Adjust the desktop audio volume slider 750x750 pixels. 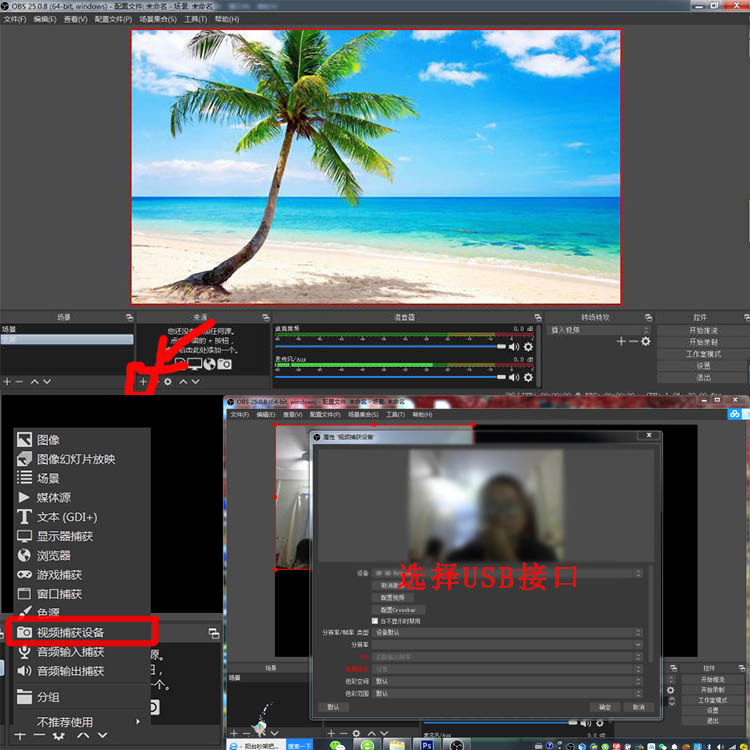390,346
